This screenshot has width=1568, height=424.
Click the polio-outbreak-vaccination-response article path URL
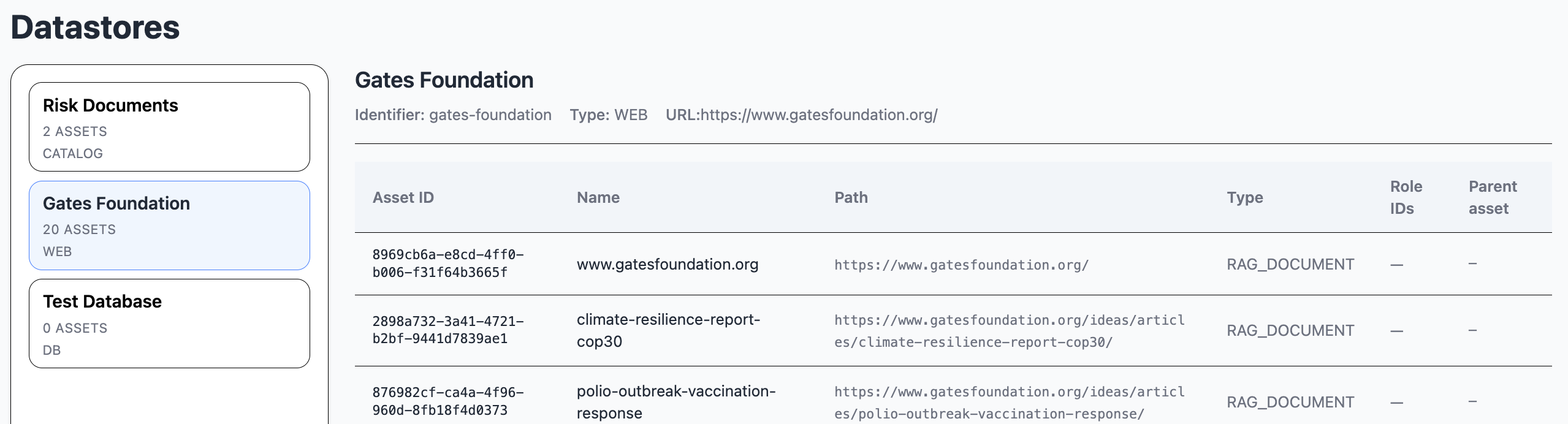click(x=1009, y=403)
